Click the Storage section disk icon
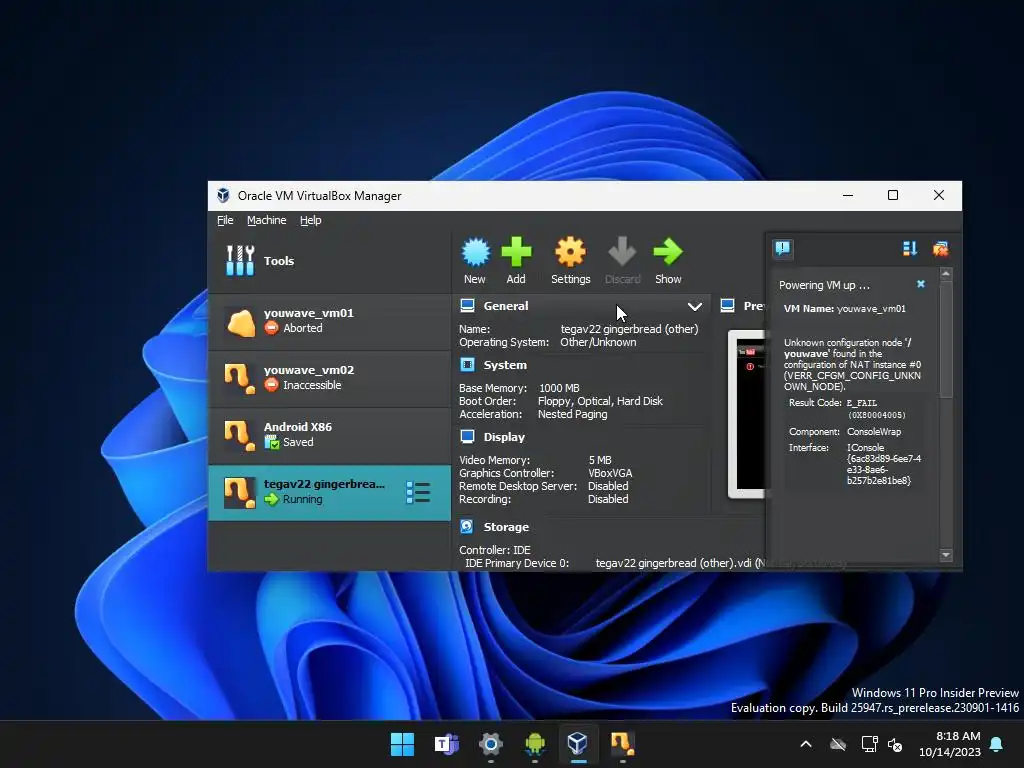This screenshot has width=1024, height=768. pos(467,526)
